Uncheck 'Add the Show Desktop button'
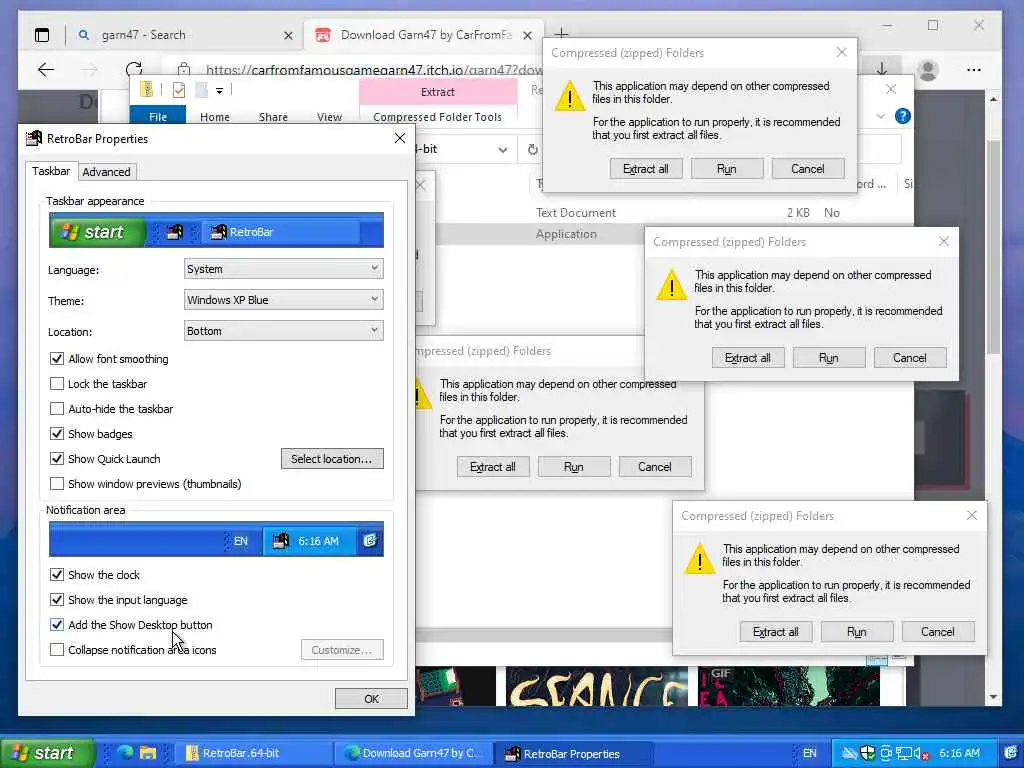The height and width of the screenshot is (768, 1024). coord(57,625)
